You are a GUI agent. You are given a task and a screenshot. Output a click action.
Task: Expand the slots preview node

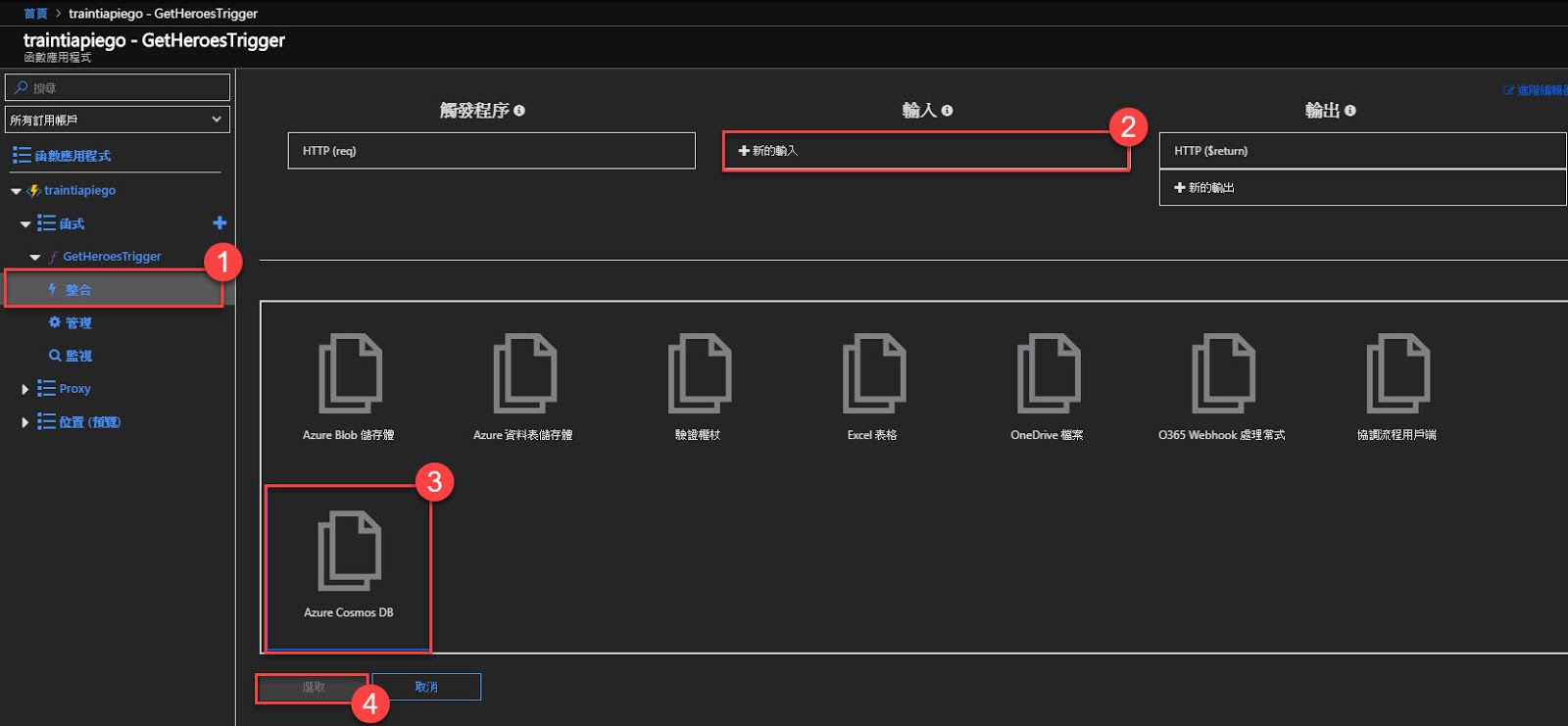click(25, 422)
